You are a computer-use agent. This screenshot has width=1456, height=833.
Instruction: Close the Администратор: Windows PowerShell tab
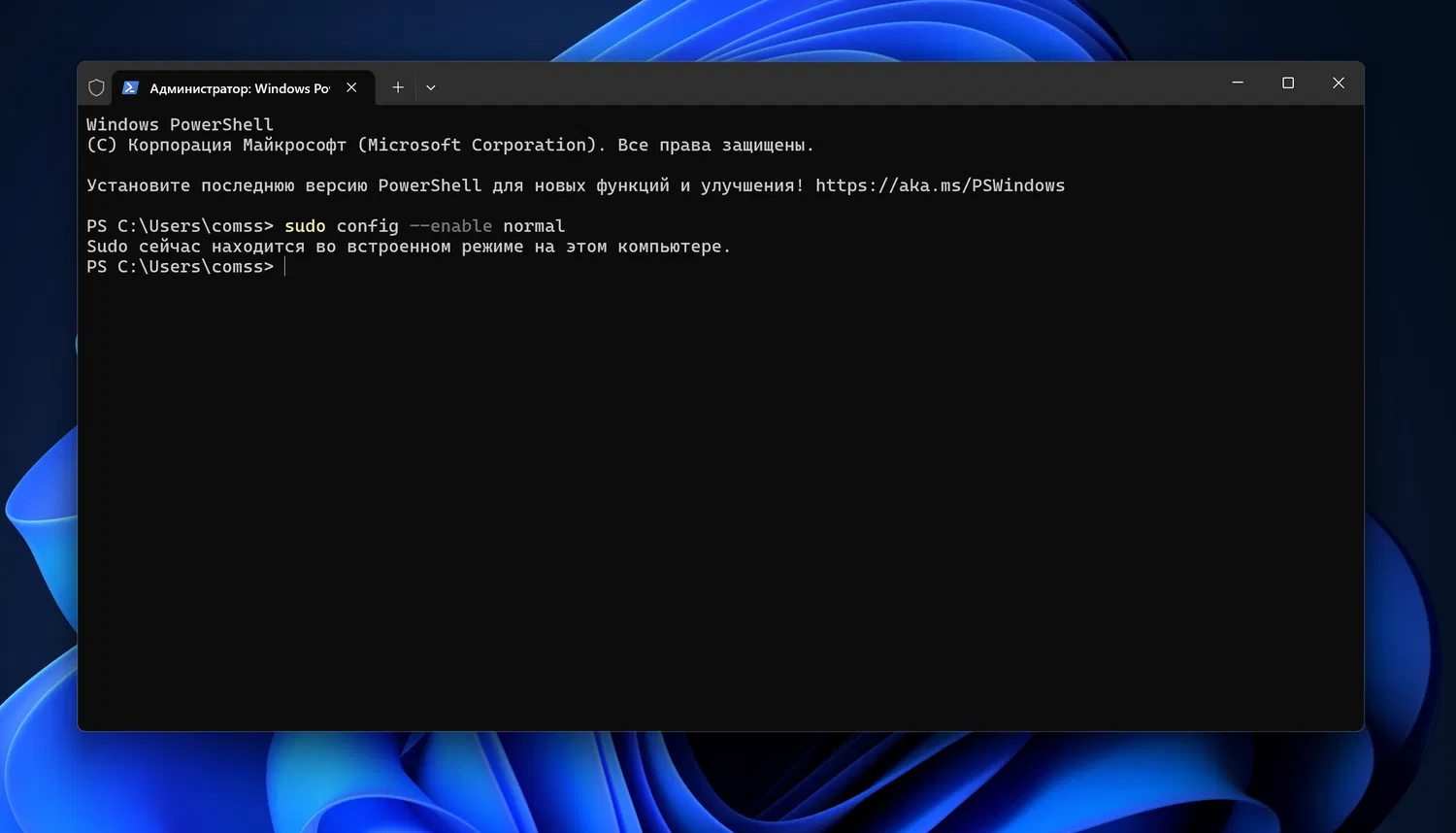pos(351,87)
